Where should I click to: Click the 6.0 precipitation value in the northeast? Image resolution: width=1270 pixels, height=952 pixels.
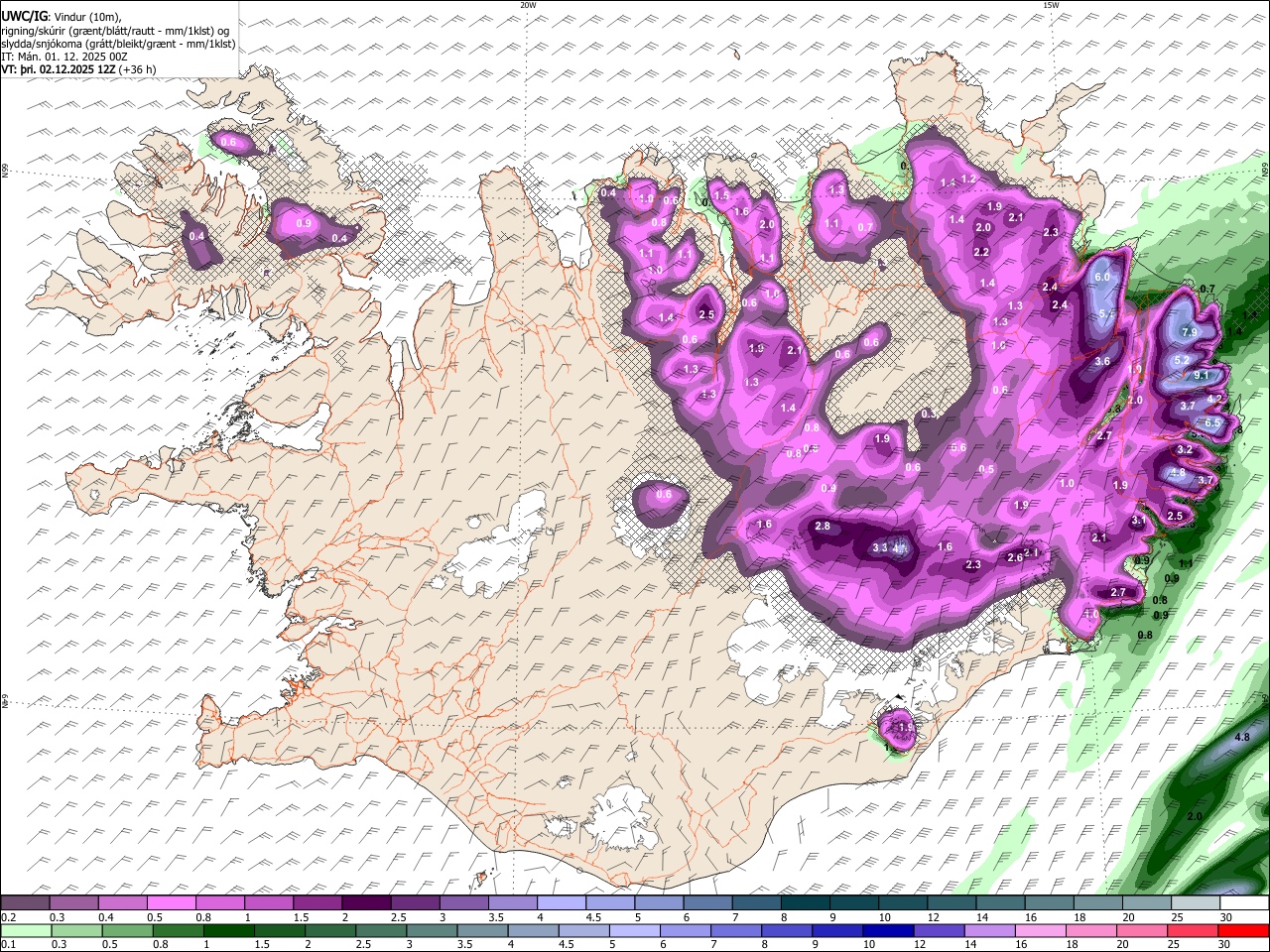[x=1101, y=278]
